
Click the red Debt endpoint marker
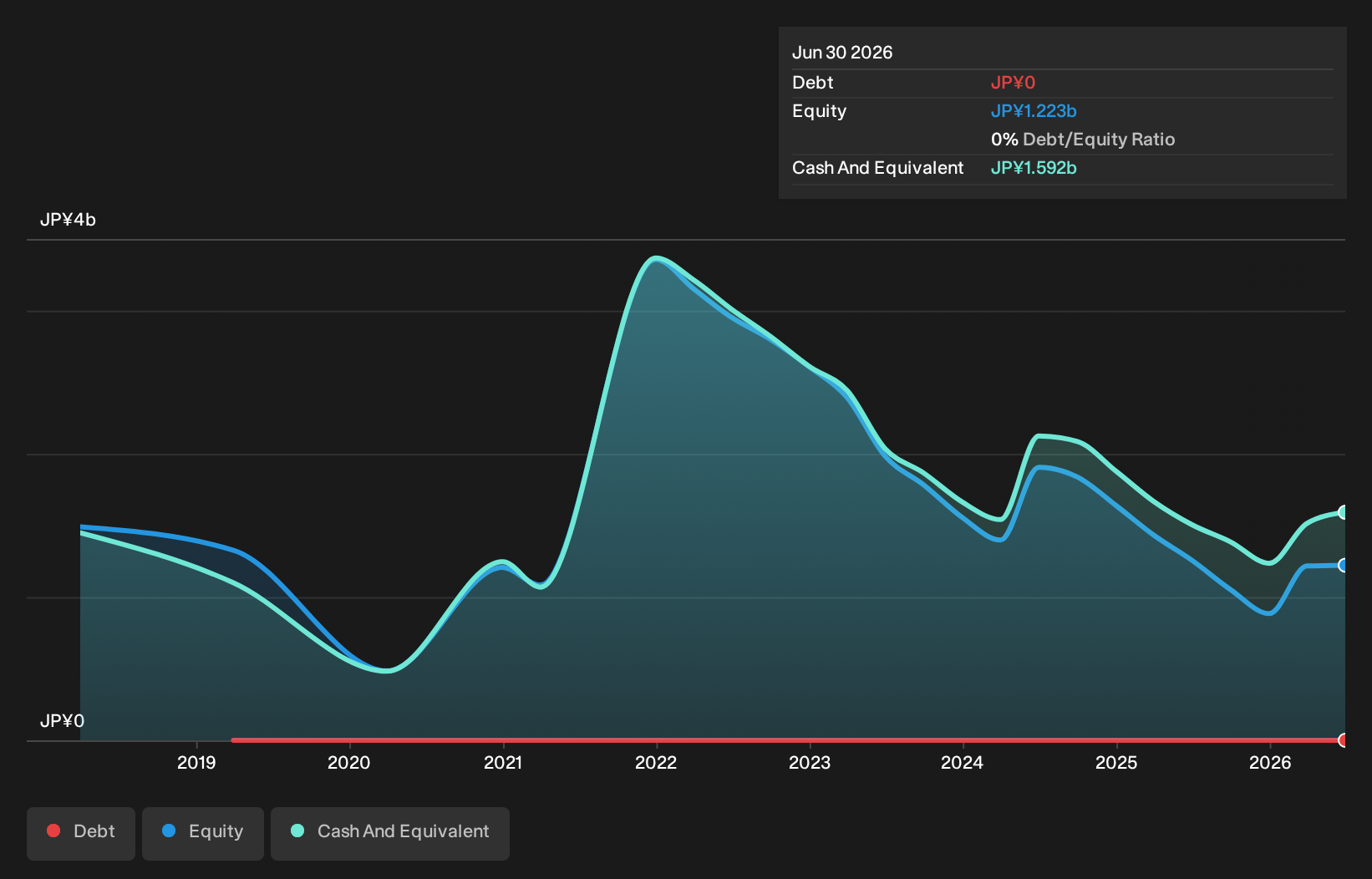pos(1344,740)
